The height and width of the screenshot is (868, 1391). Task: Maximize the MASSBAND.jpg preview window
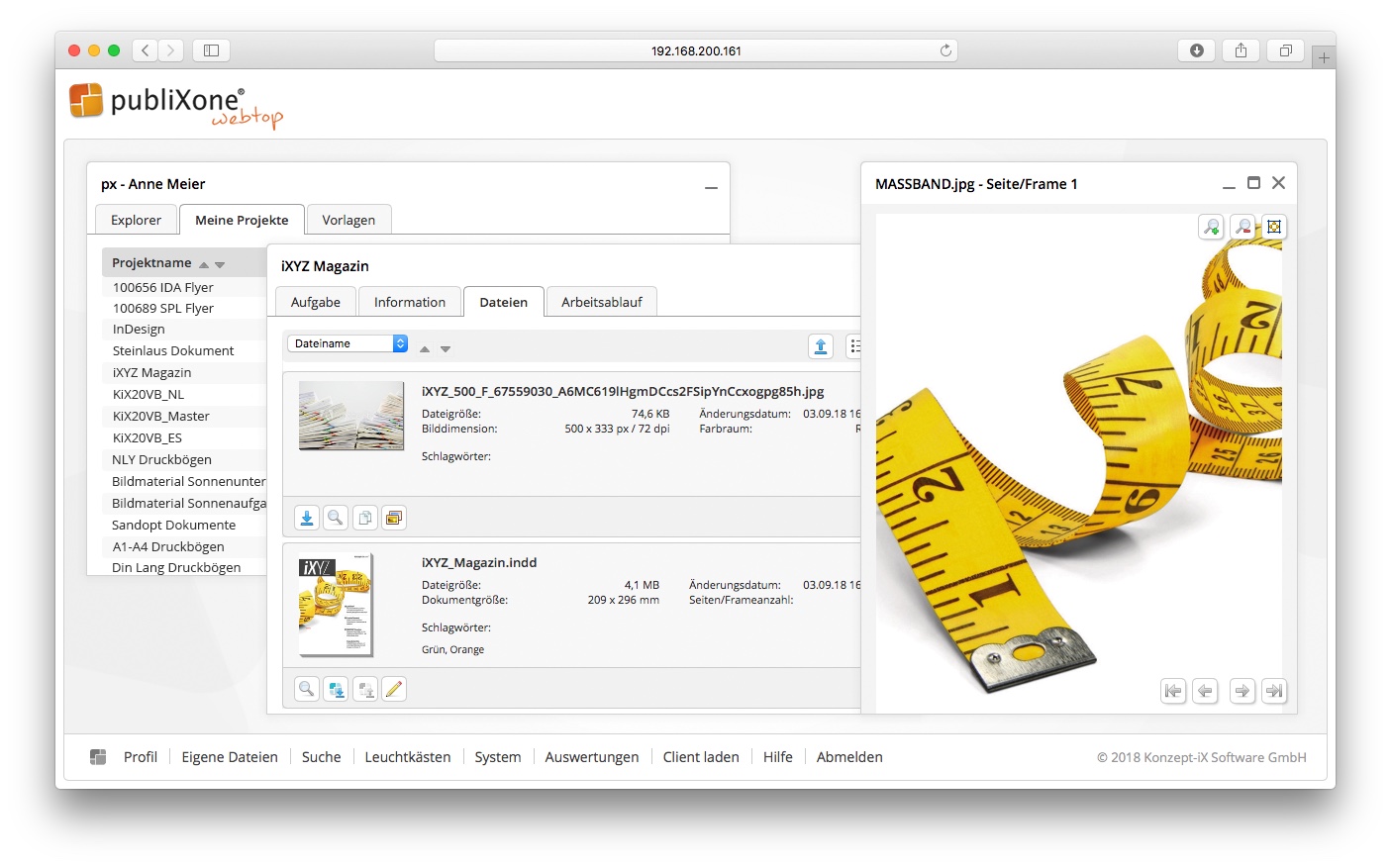tap(1253, 183)
